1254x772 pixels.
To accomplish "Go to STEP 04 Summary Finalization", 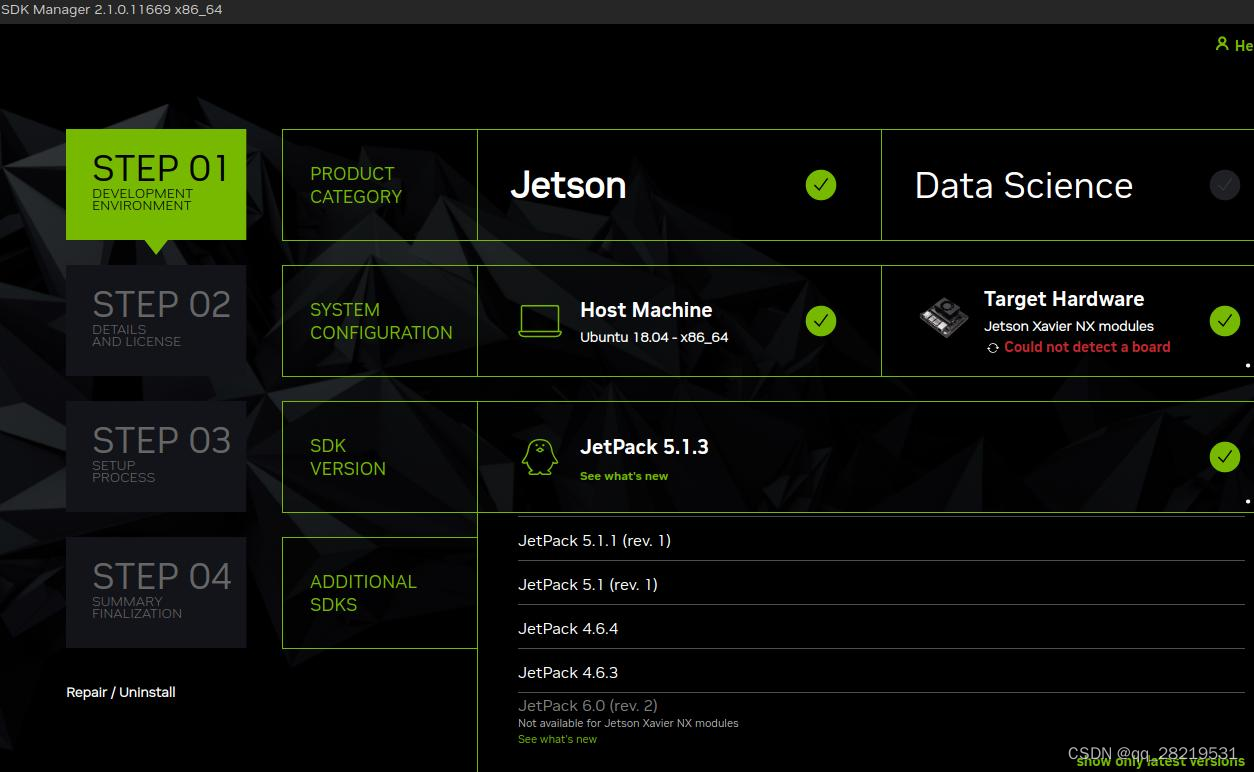I will (156, 592).
